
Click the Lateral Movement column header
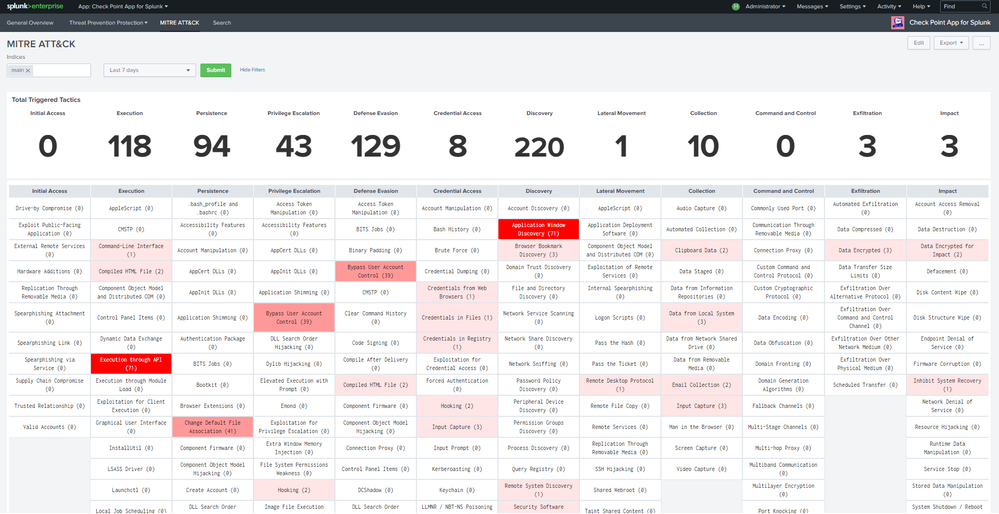tap(621, 190)
